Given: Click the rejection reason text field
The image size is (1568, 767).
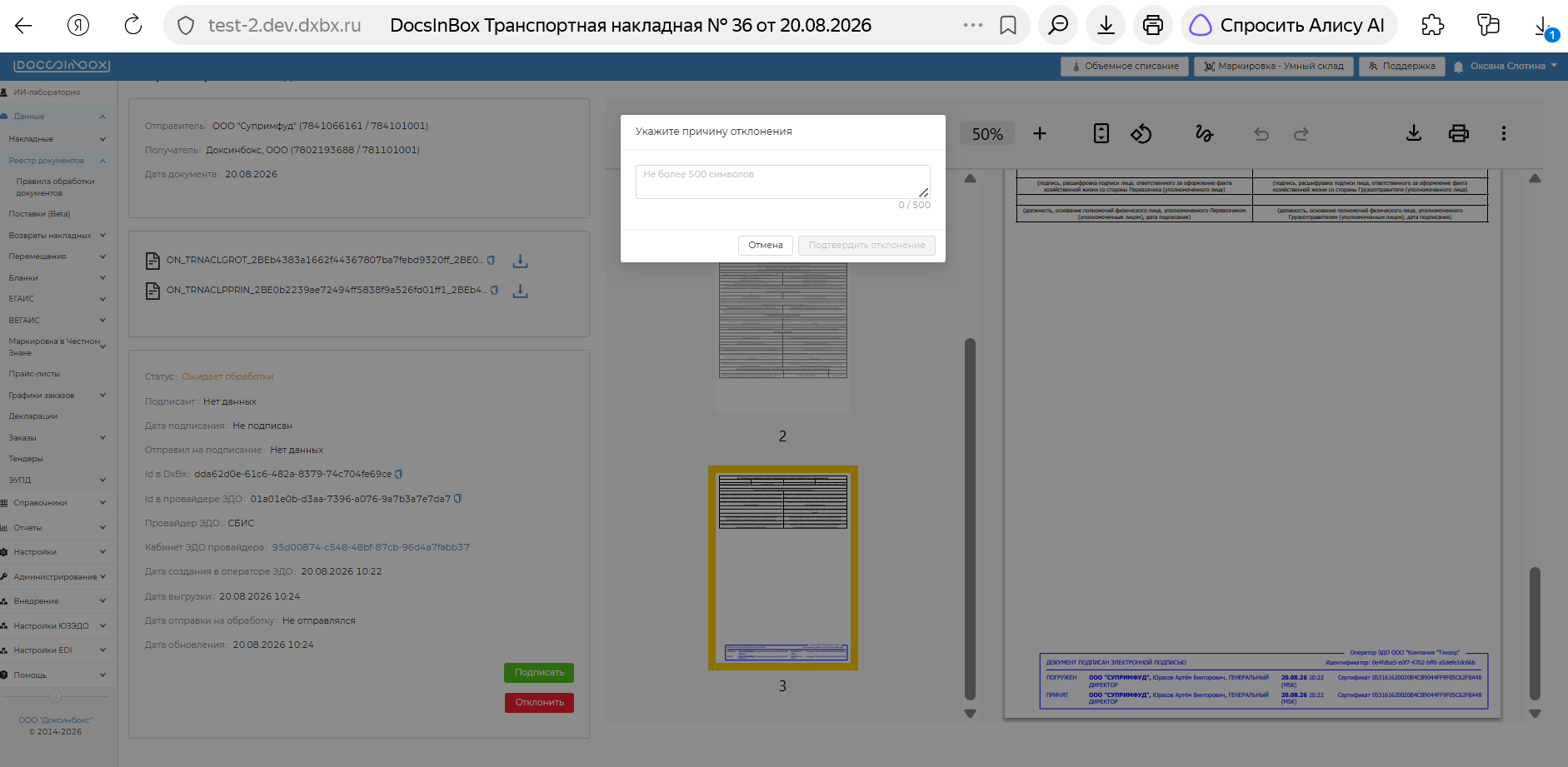Looking at the screenshot, I should pos(782,182).
